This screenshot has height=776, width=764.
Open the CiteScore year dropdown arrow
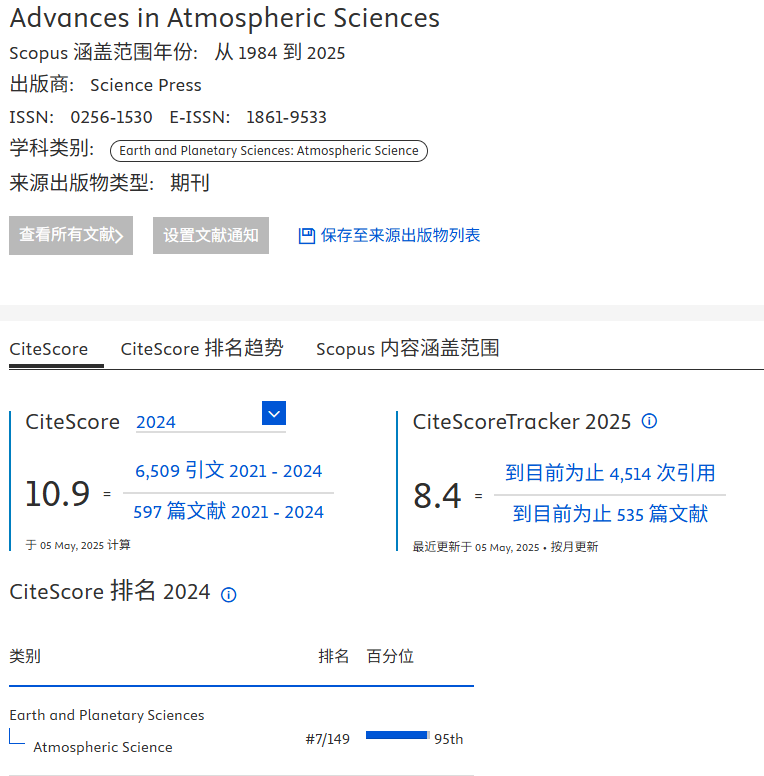pos(274,413)
